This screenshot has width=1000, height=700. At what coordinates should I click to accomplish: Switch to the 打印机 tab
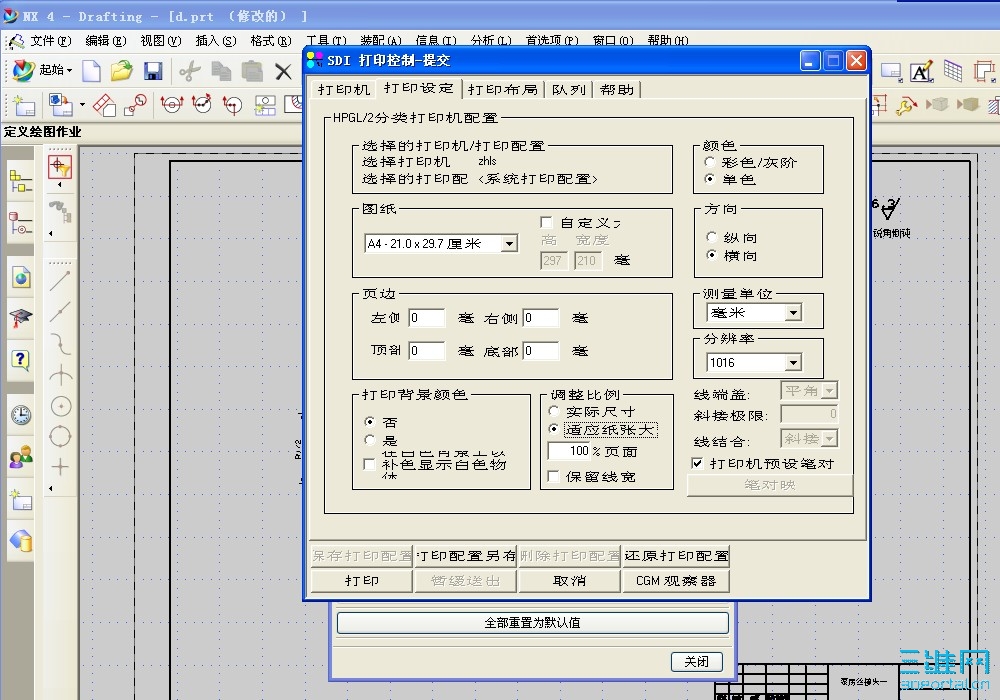(x=344, y=89)
